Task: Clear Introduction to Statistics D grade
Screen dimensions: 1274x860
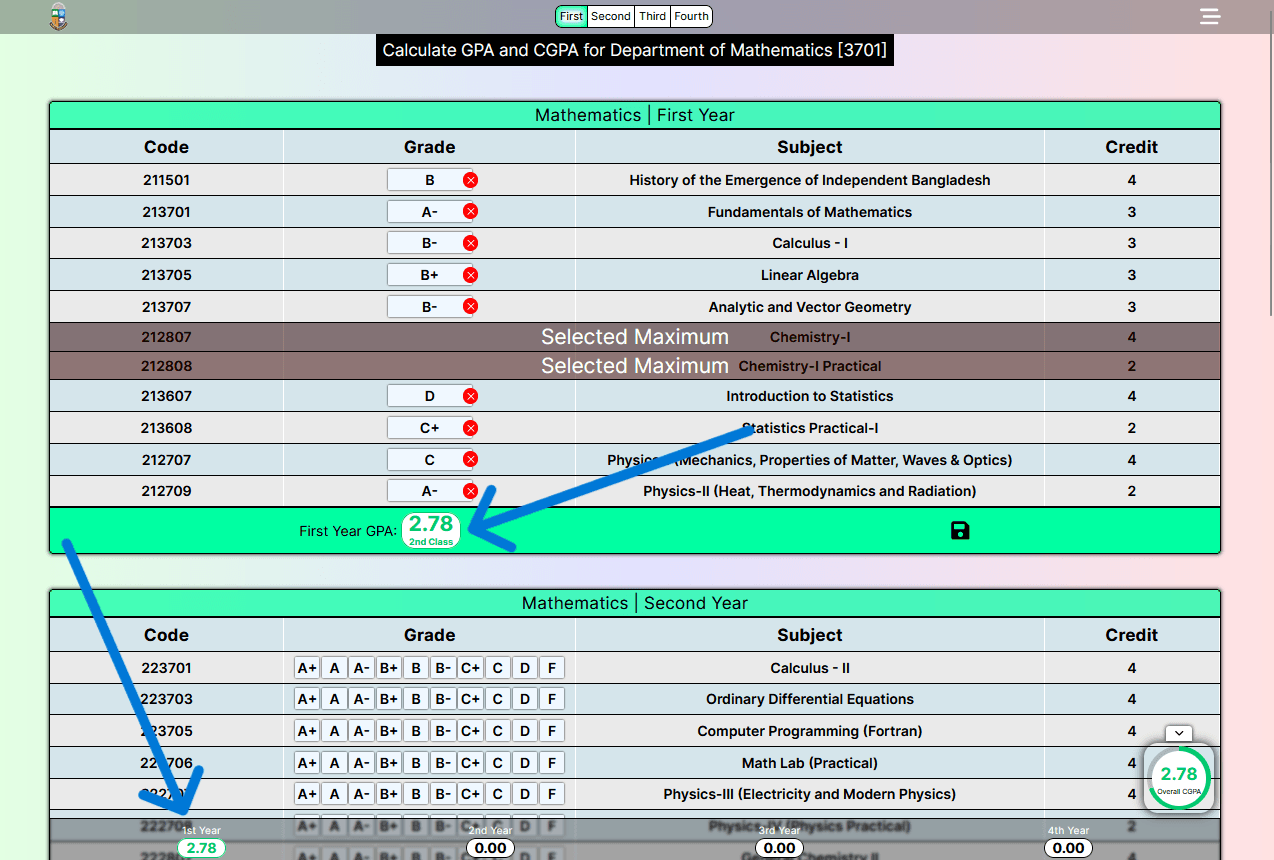Action: click(470, 396)
